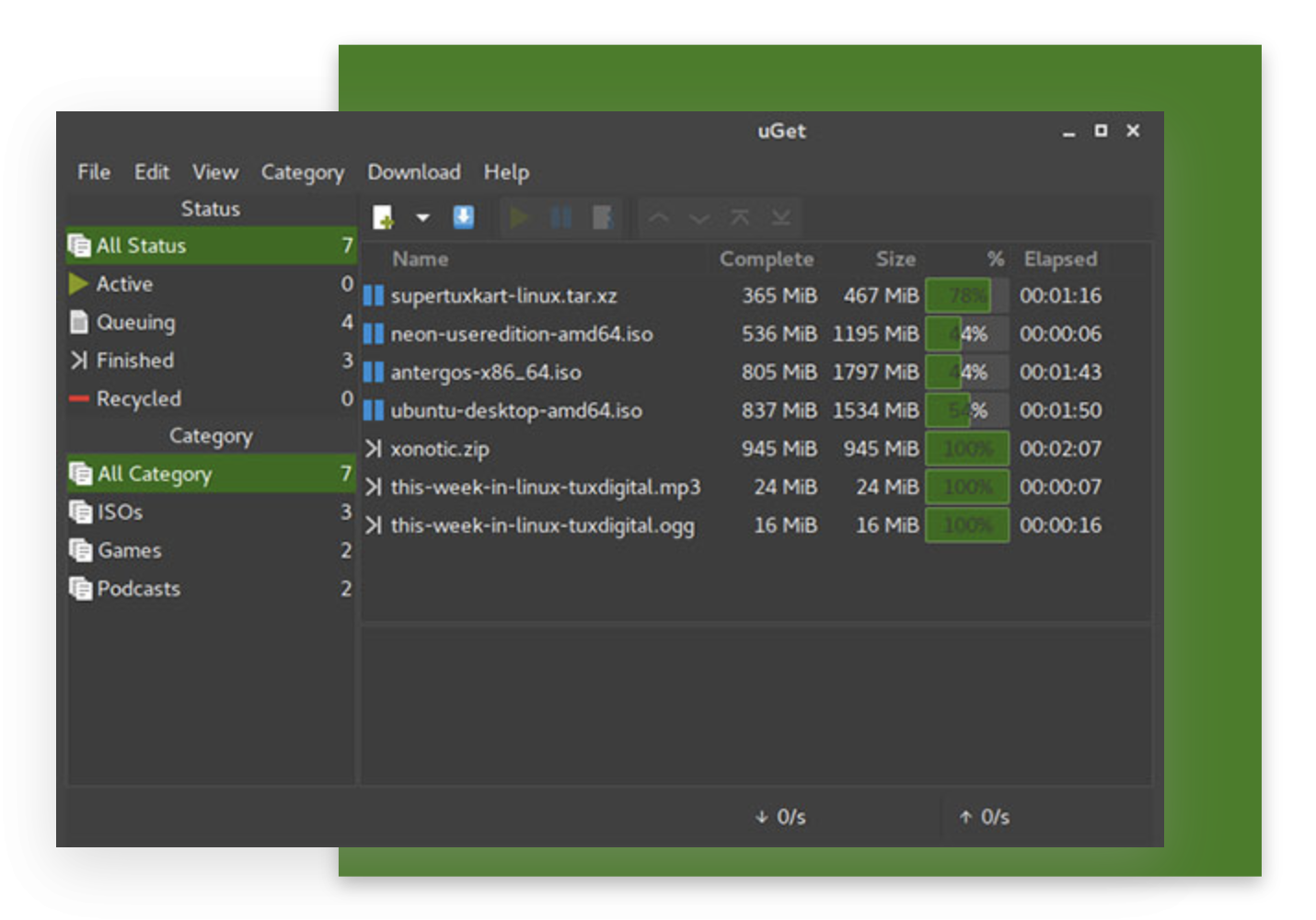Click finished icon of the .ogg download
1316x920 pixels.
[373, 525]
